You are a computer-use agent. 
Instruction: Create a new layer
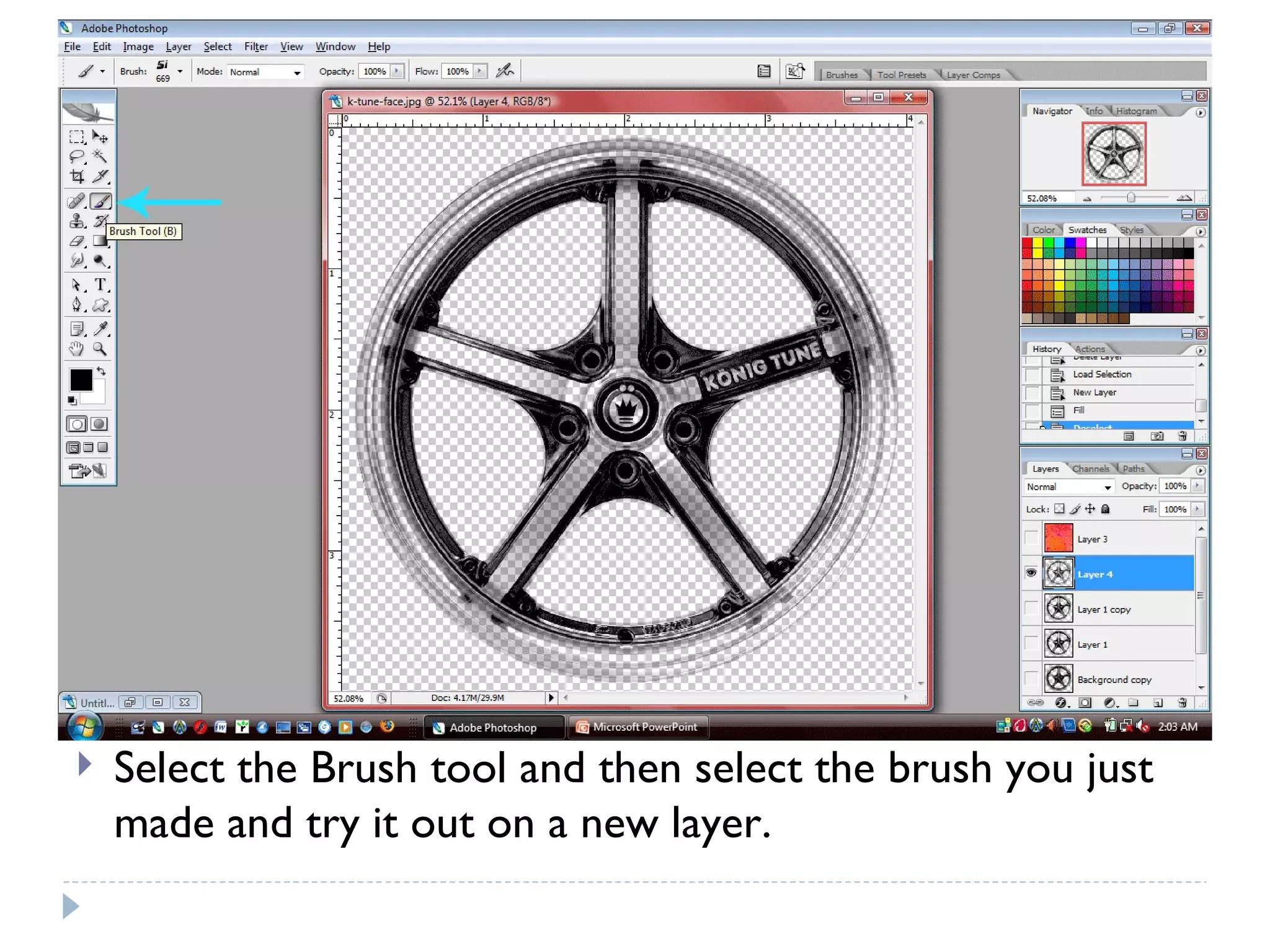click(1158, 703)
